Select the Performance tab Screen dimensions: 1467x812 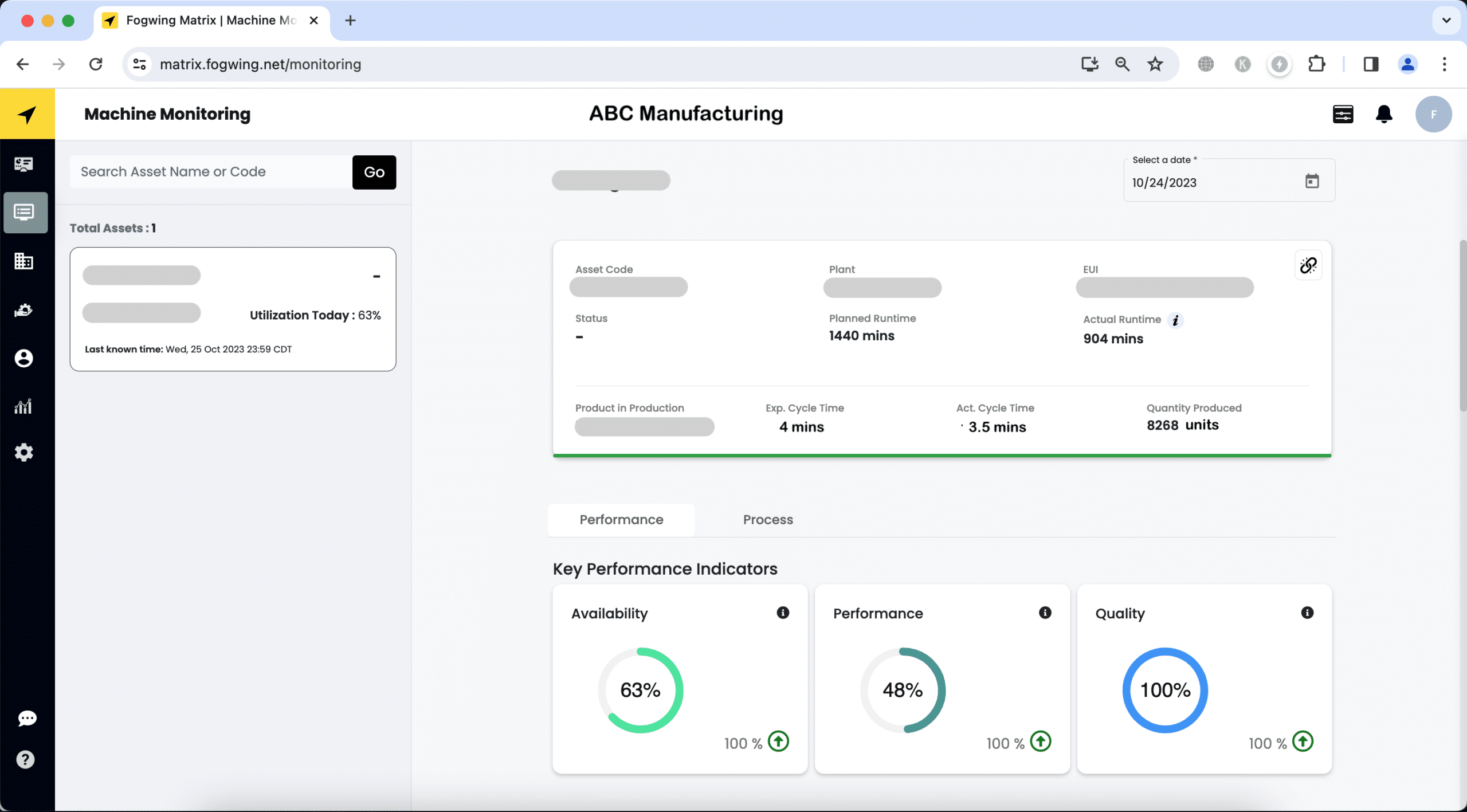pos(621,520)
